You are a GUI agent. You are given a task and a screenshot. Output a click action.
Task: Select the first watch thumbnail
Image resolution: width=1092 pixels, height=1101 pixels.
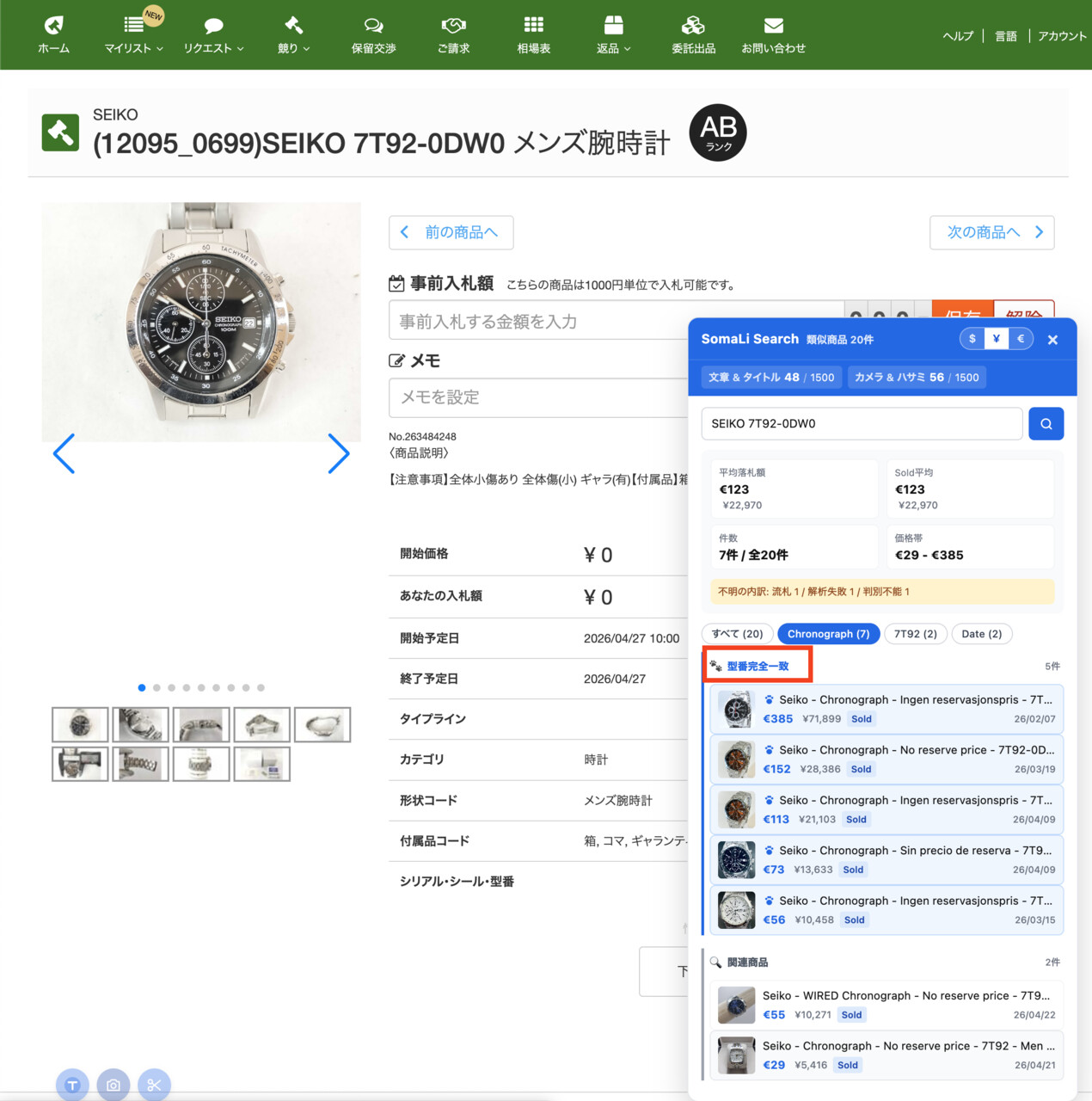[x=80, y=724]
